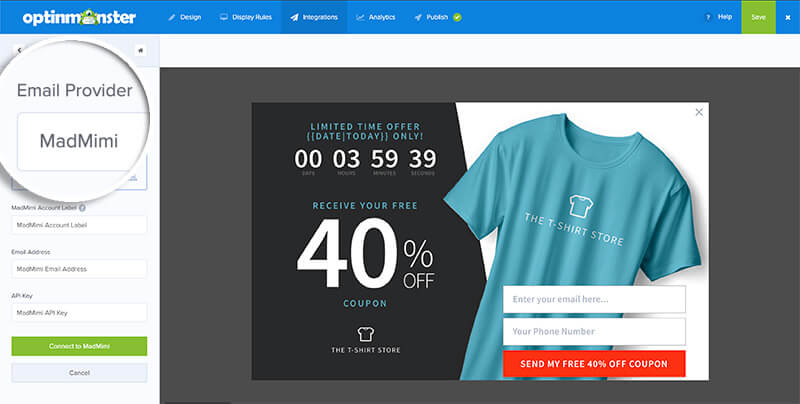Click the Help question mark icon

[708, 17]
